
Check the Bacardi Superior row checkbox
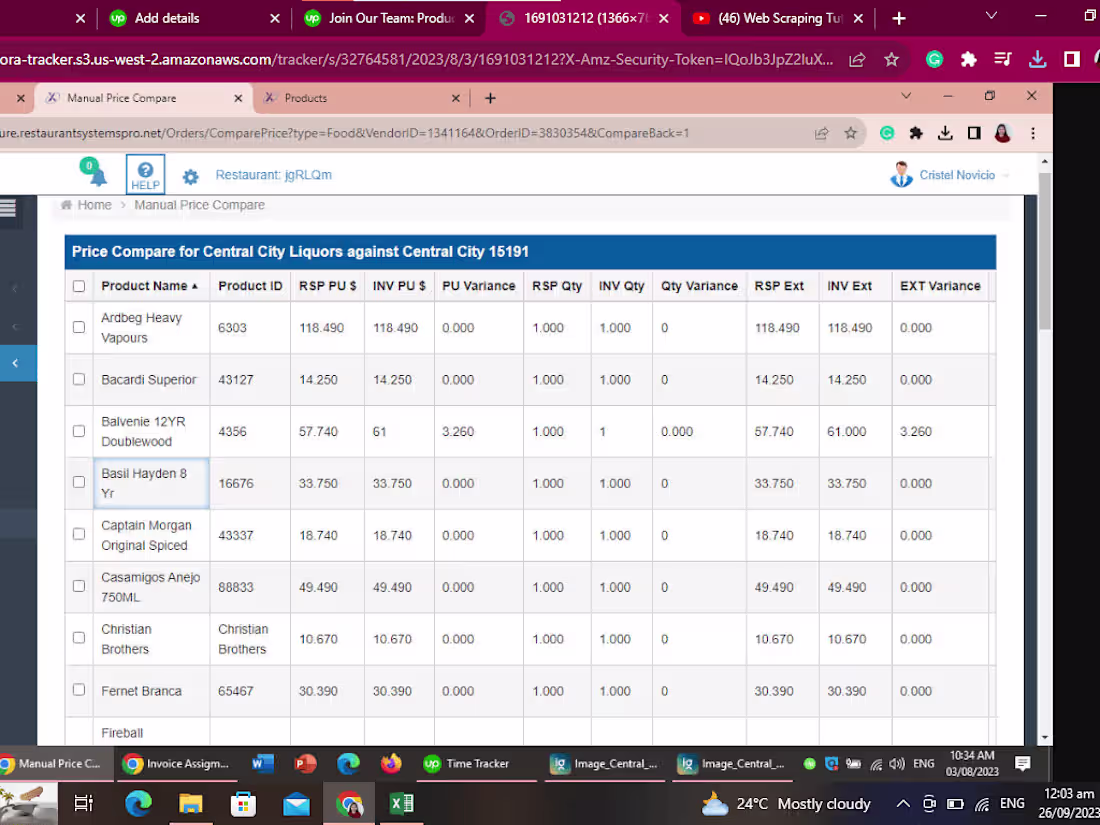point(79,379)
